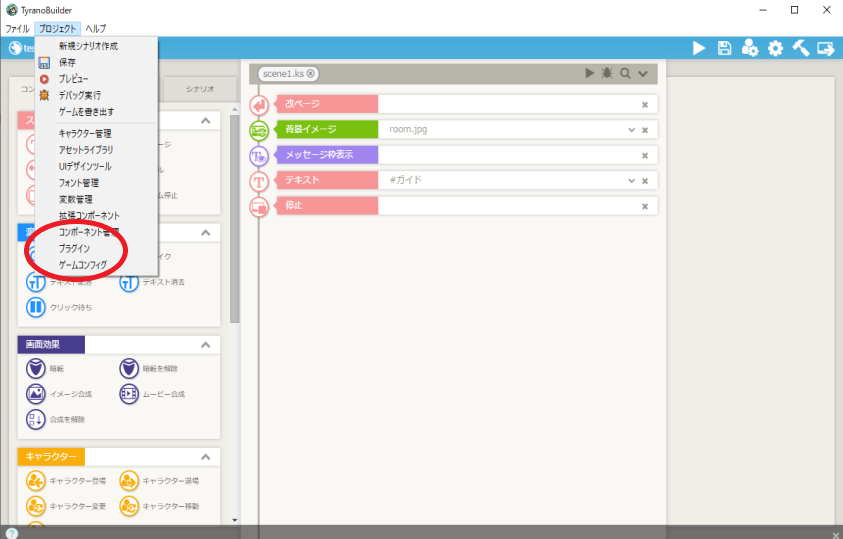Select the キャラクター変更 component icon
Viewport: 843px width, 539px height.
click(36, 506)
